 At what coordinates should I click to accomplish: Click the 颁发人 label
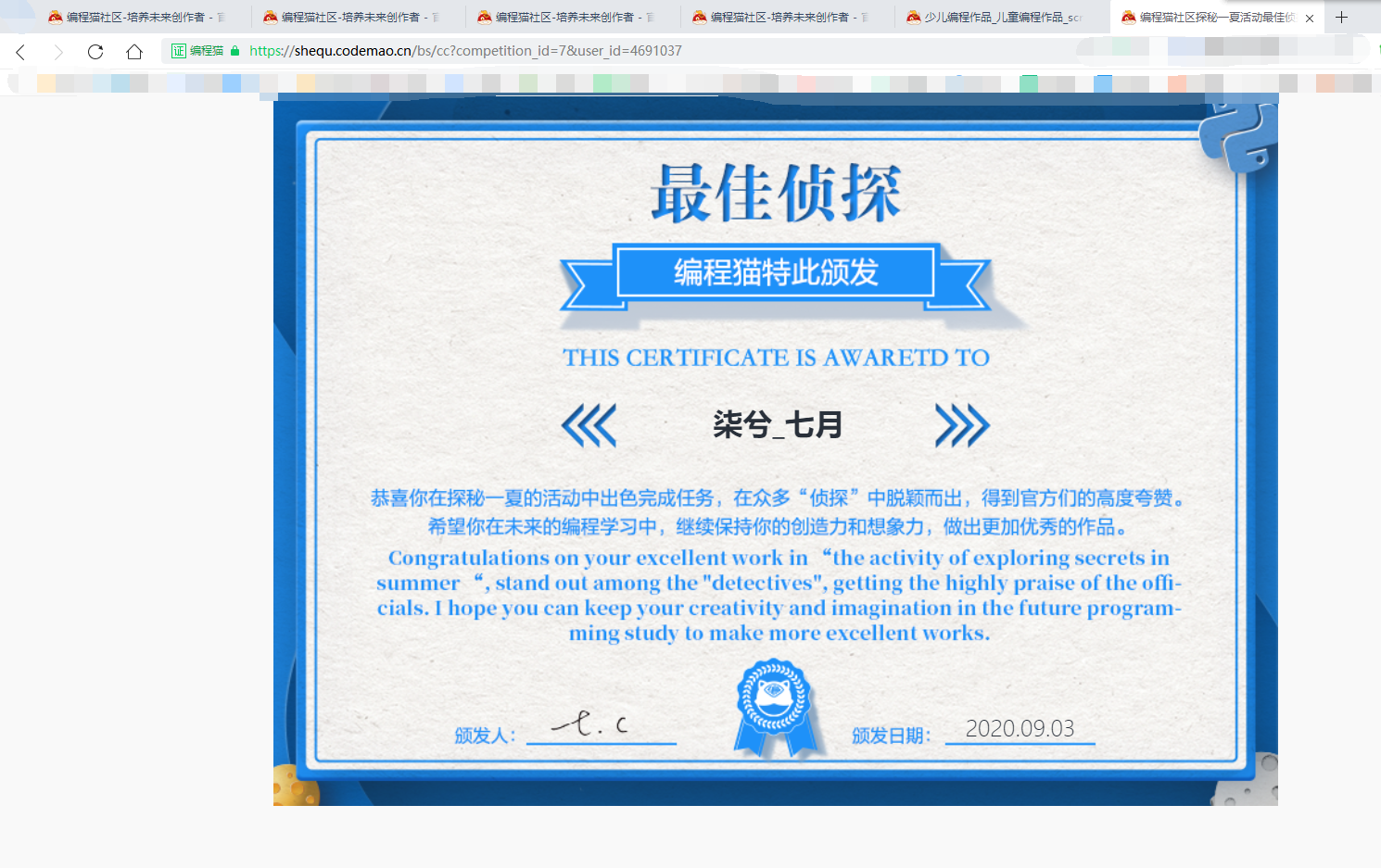[x=485, y=736]
